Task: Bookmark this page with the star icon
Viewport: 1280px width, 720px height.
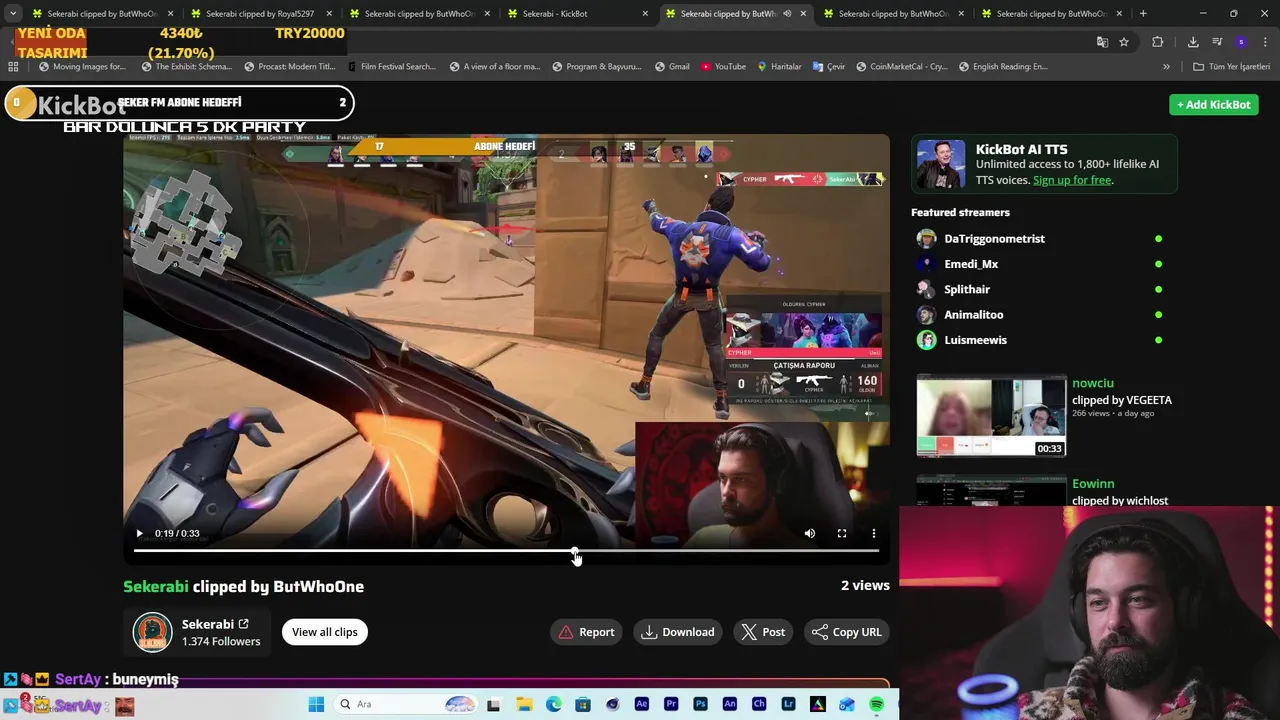Action: click(1124, 42)
